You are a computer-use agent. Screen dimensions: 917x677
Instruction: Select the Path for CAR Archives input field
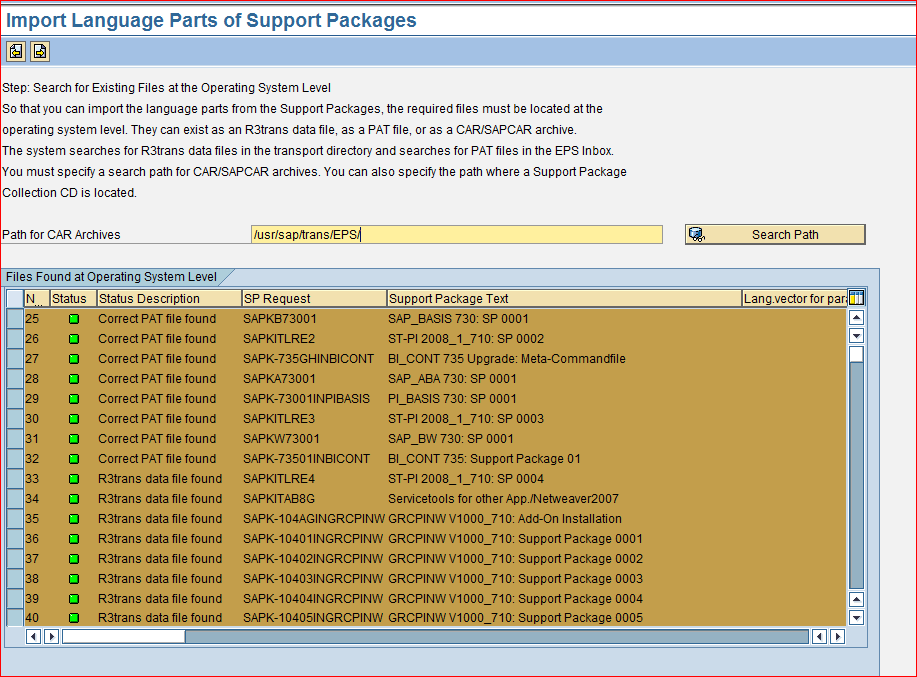[x=455, y=234]
